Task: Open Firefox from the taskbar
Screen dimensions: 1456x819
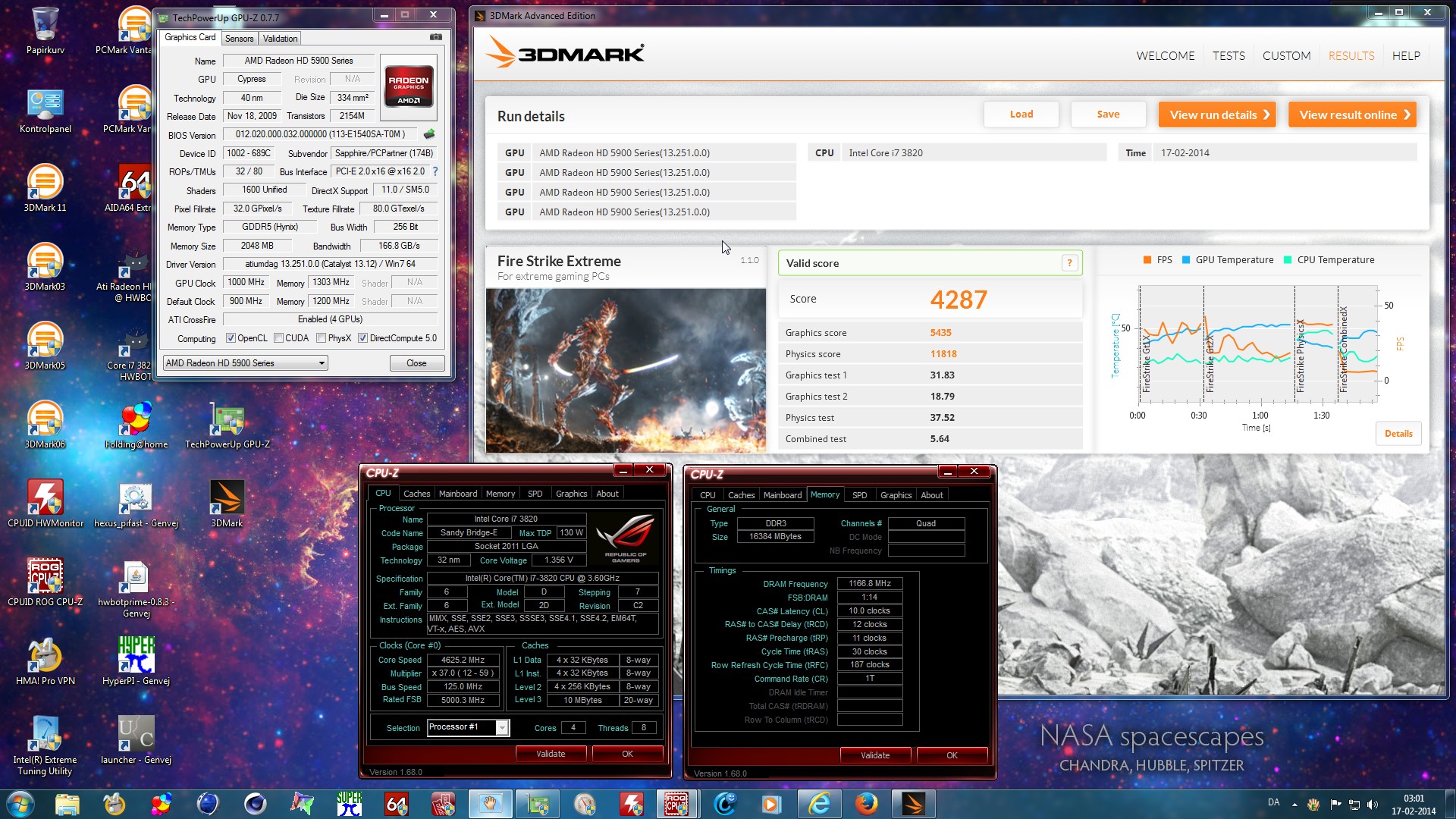Action: (x=867, y=804)
